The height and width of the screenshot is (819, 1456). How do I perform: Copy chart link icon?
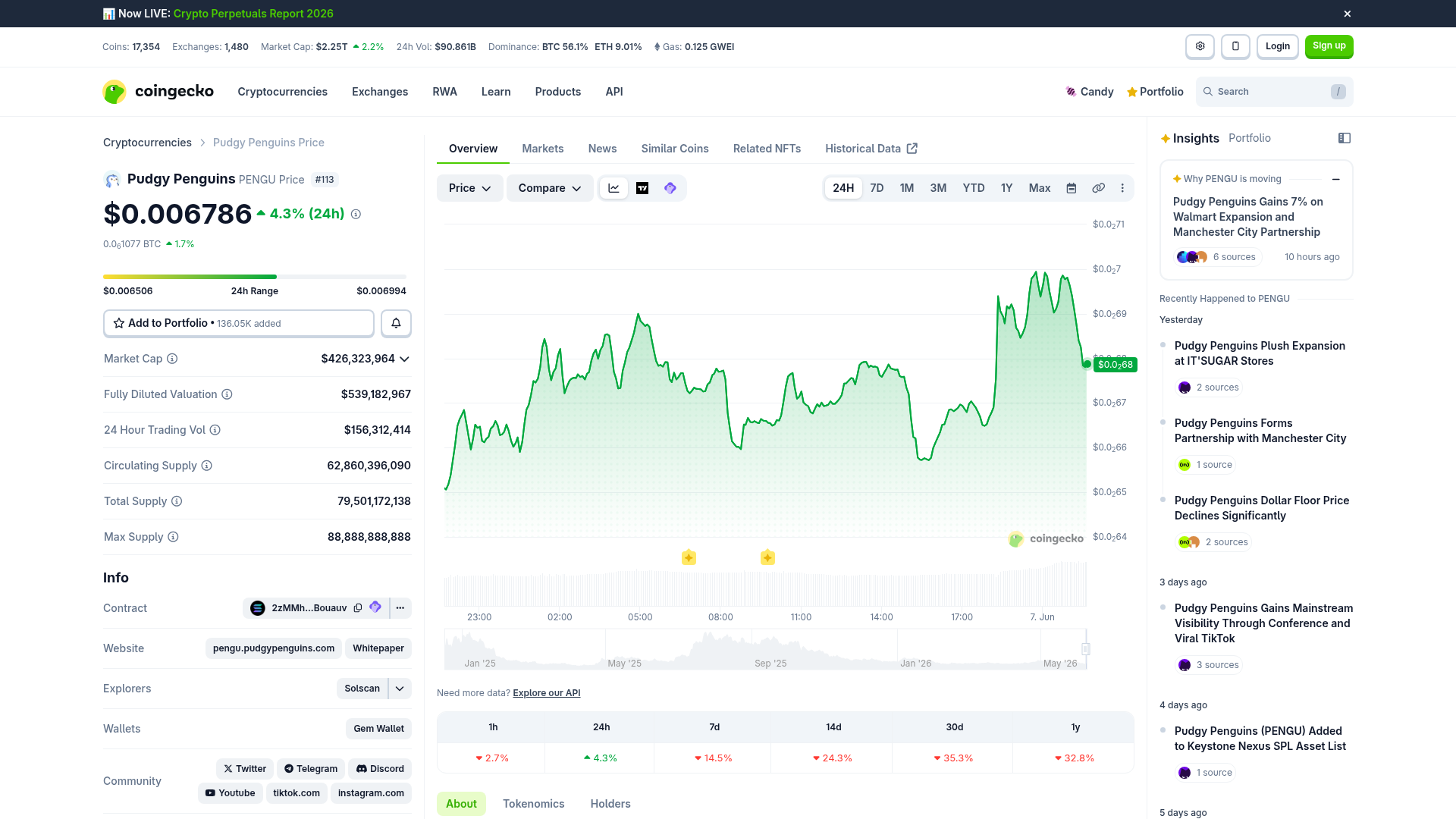click(x=1098, y=188)
